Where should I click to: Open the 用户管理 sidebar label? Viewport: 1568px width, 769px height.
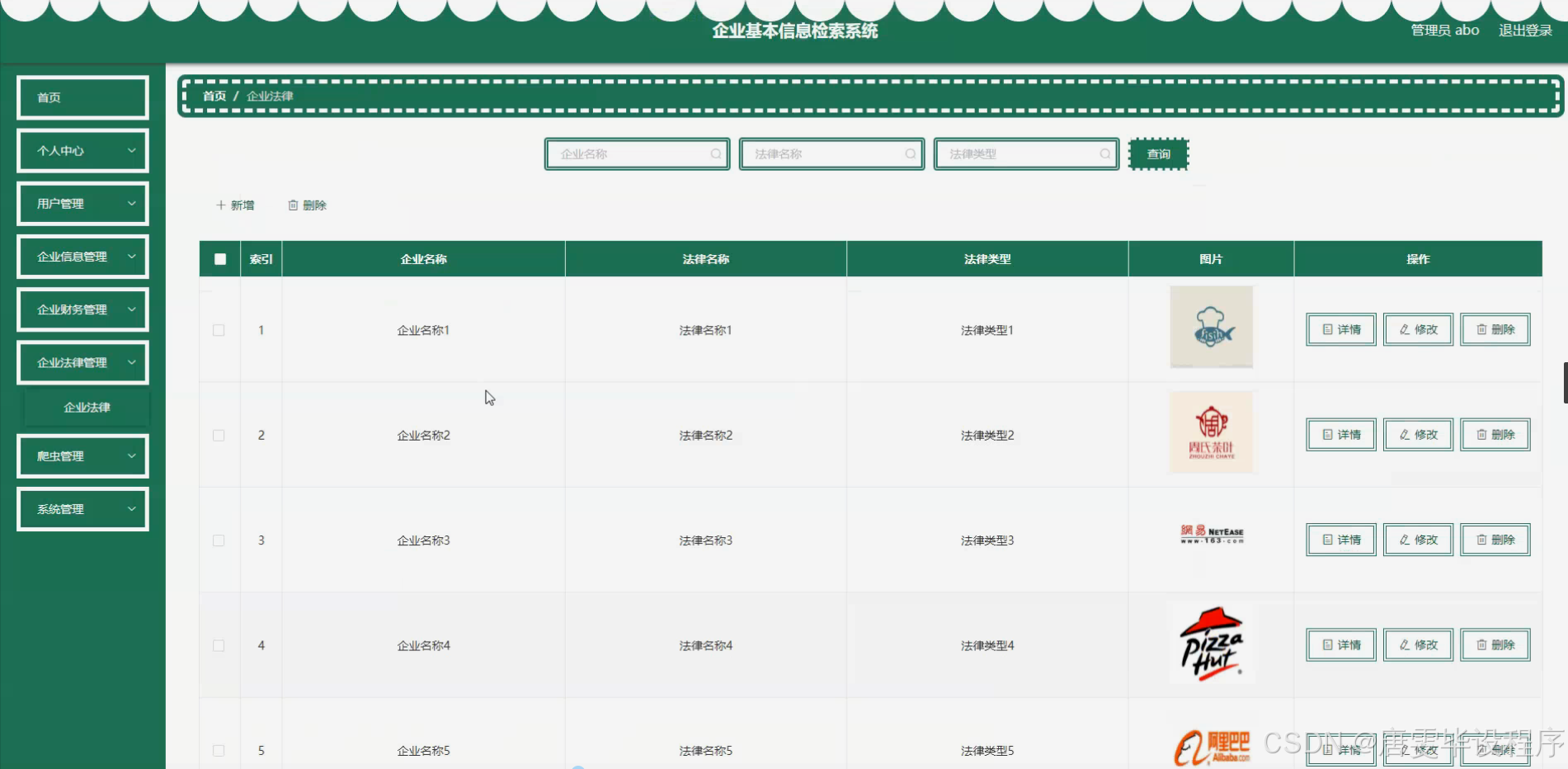tap(60, 204)
